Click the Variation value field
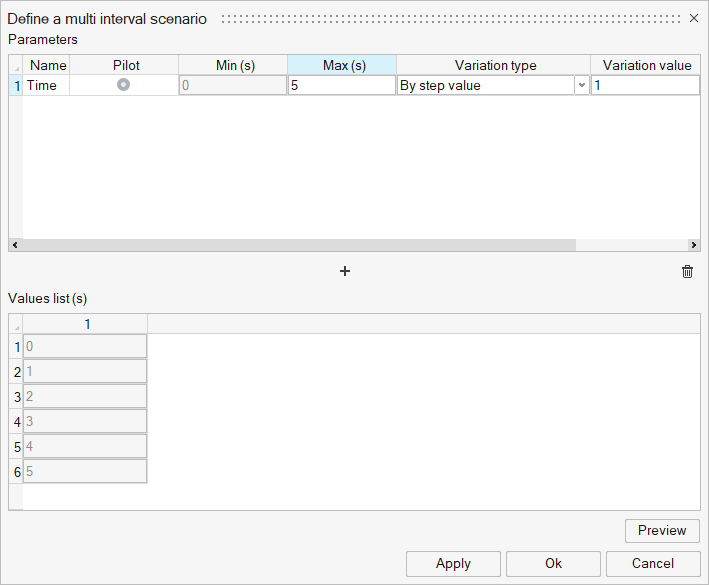Screen dimensions: 709x585 644,86
